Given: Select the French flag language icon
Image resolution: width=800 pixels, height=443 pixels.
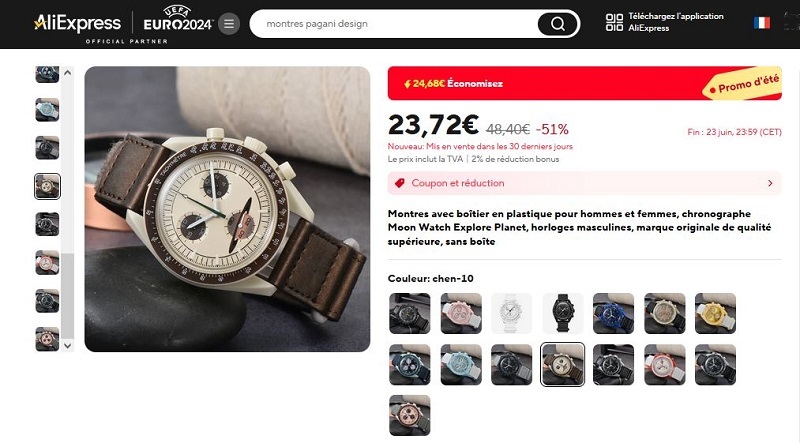Looking at the screenshot, I should [x=762, y=23].
